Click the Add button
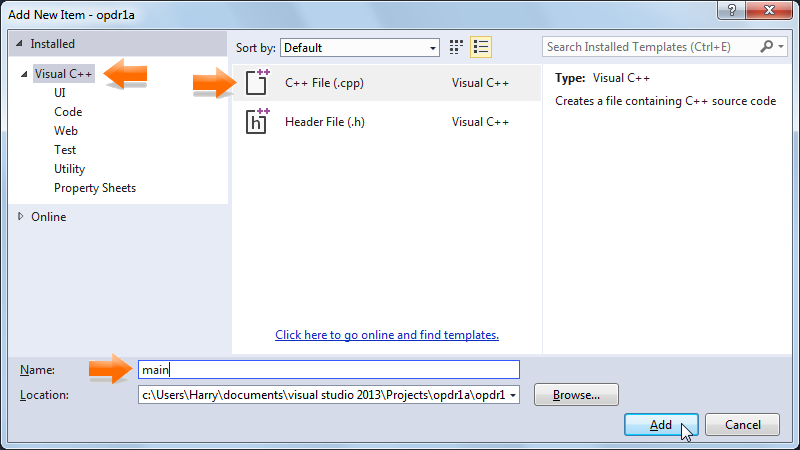Screen dimensions: 800x450 pos(661,425)
